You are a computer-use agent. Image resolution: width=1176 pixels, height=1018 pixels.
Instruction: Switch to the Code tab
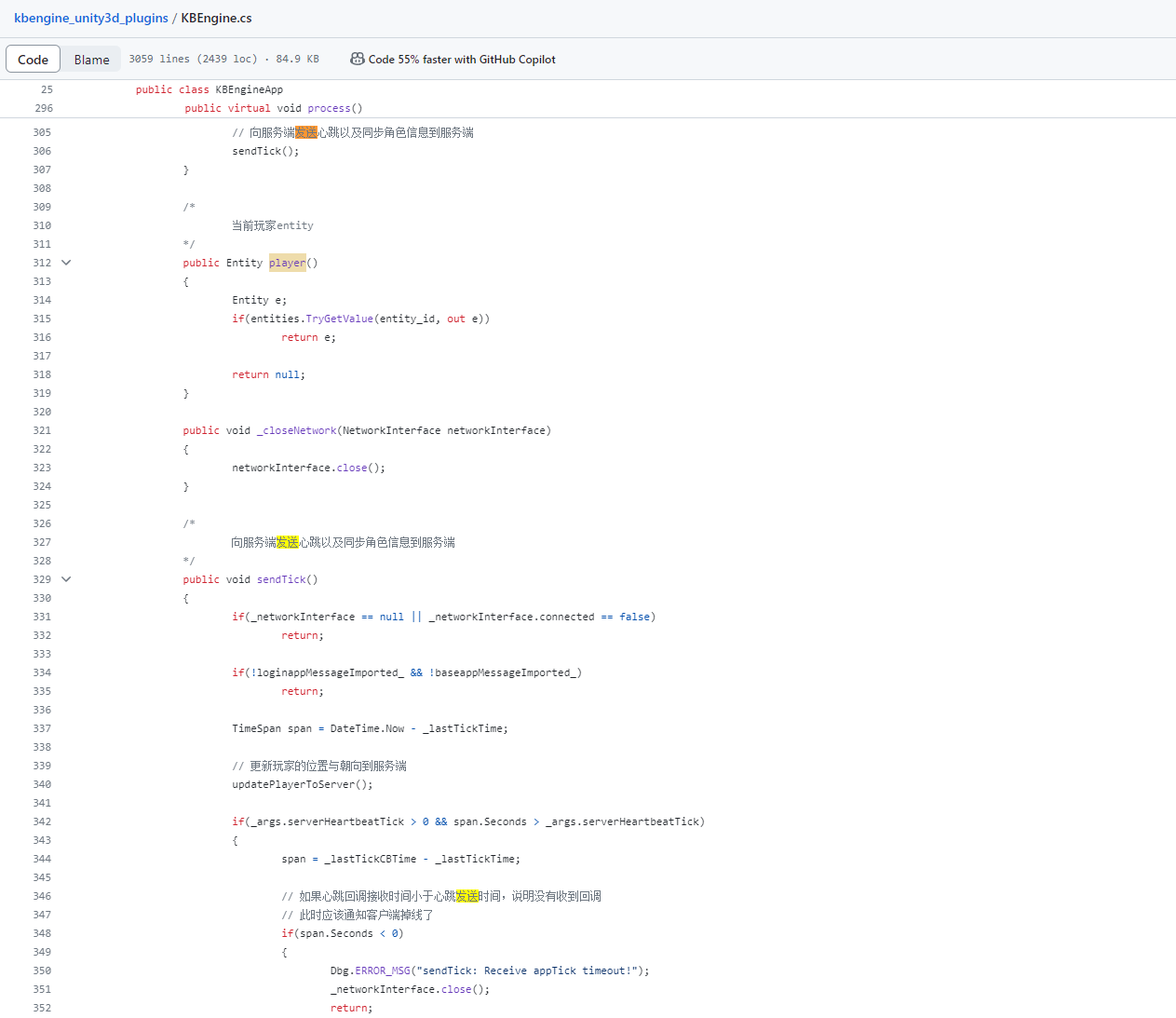coord(33,59)
